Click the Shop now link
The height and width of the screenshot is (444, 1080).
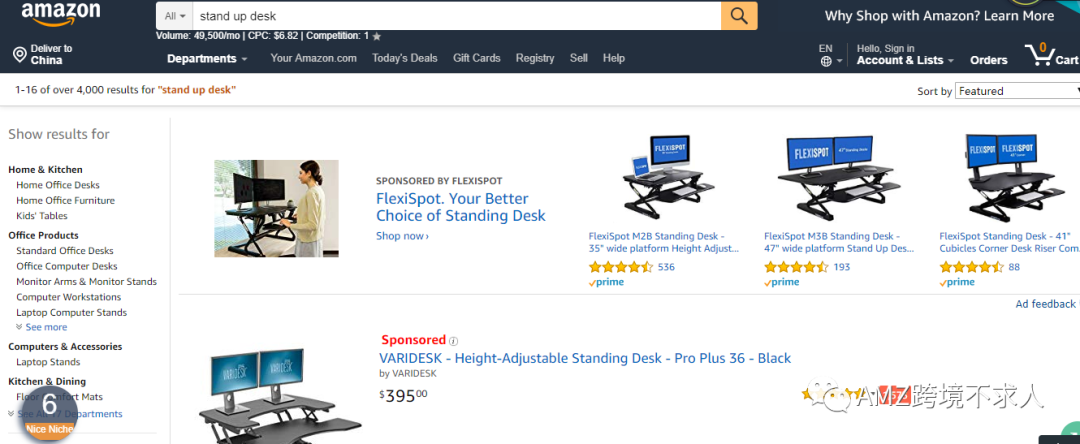[402, 235]
